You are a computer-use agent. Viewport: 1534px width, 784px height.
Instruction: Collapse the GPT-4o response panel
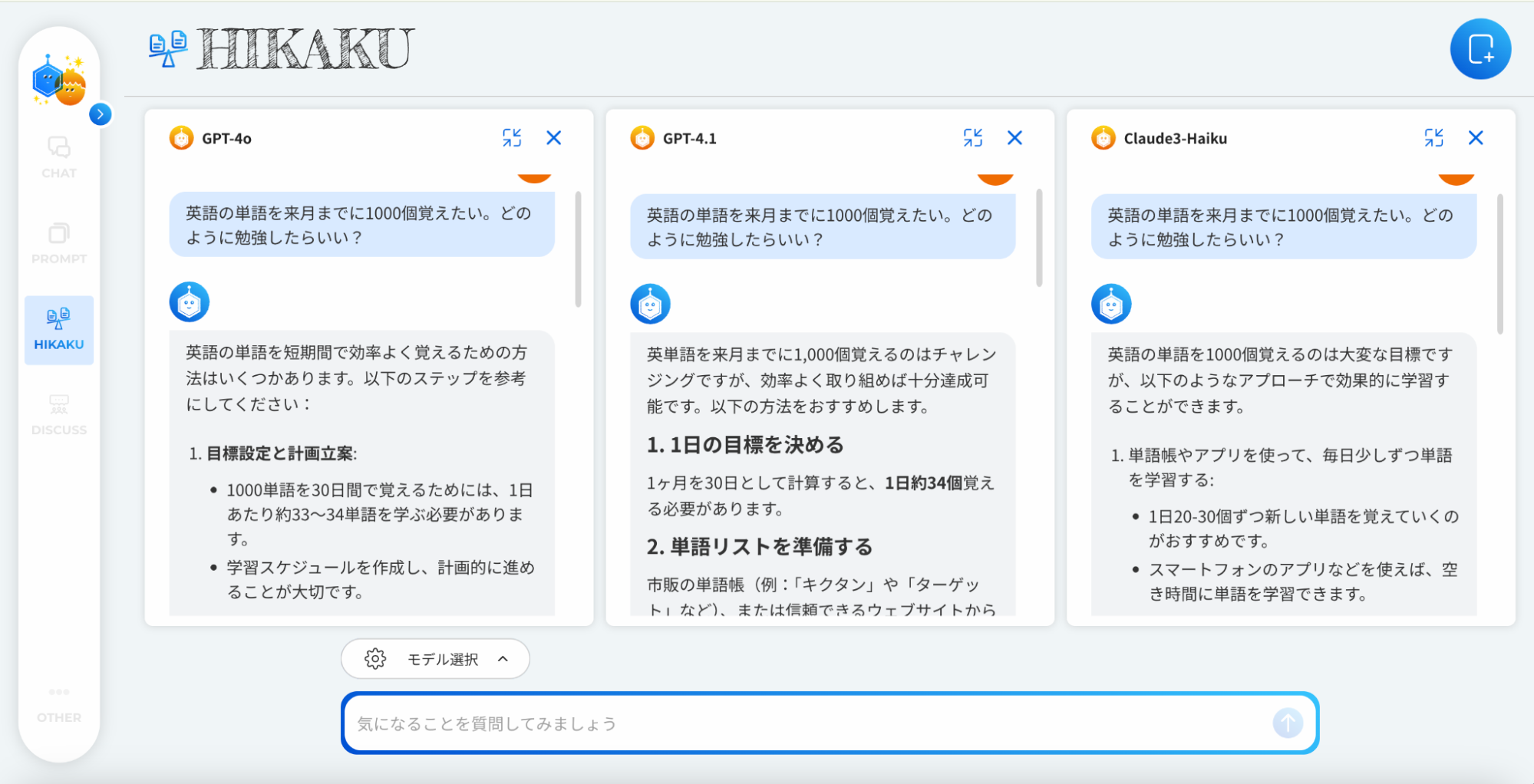pyautogui.click(x=513, y=137)
